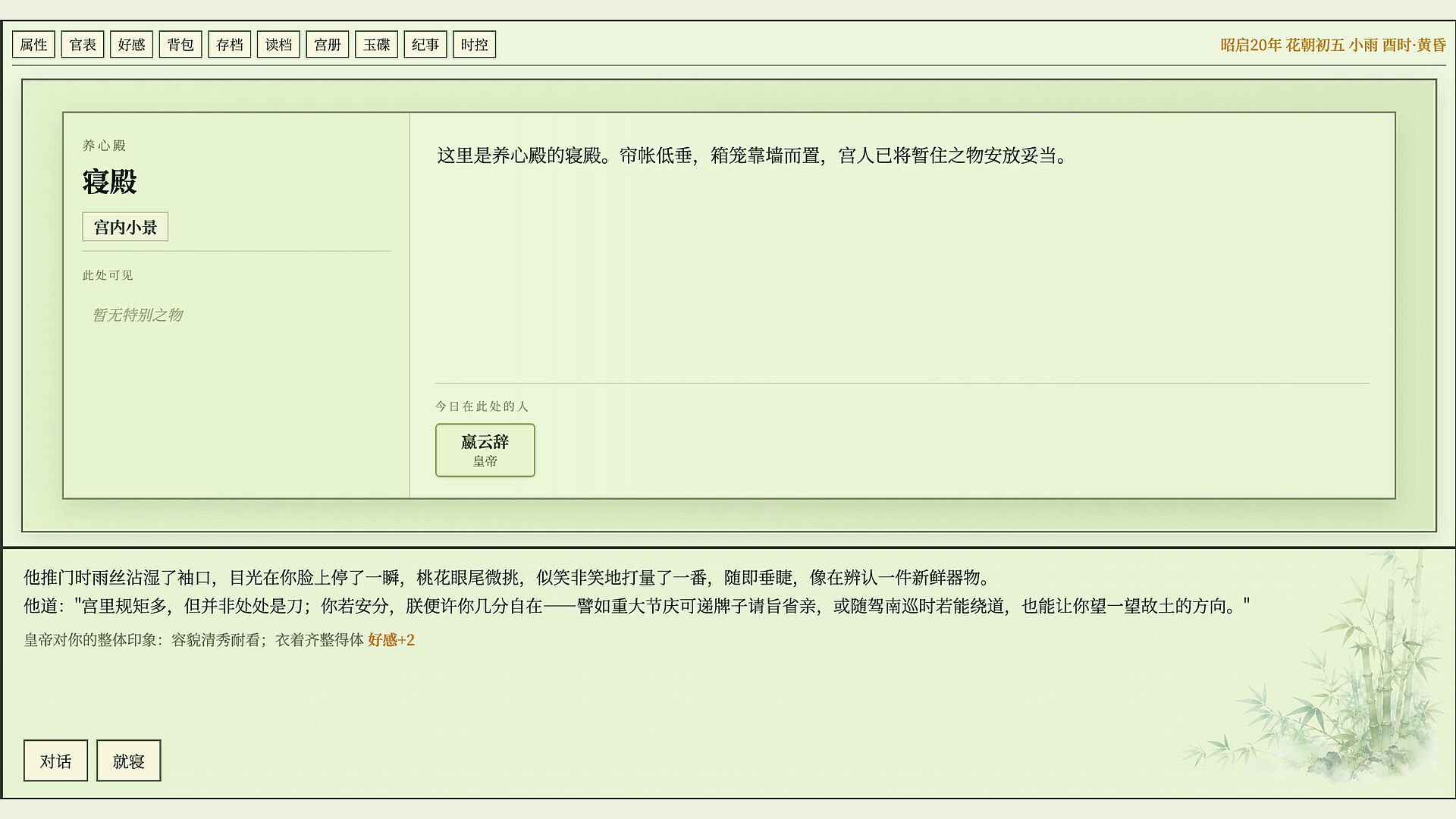Open the 纪事 chronicle

425,45
